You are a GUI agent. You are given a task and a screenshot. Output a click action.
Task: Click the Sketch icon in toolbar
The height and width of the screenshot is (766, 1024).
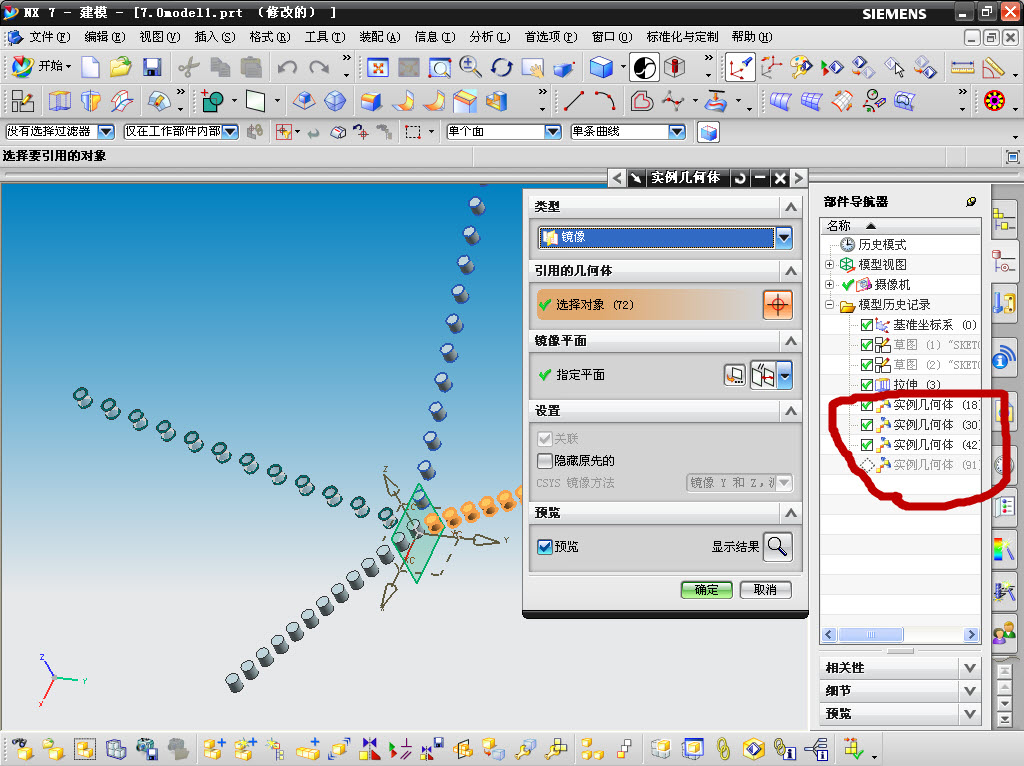pos(23,101)
